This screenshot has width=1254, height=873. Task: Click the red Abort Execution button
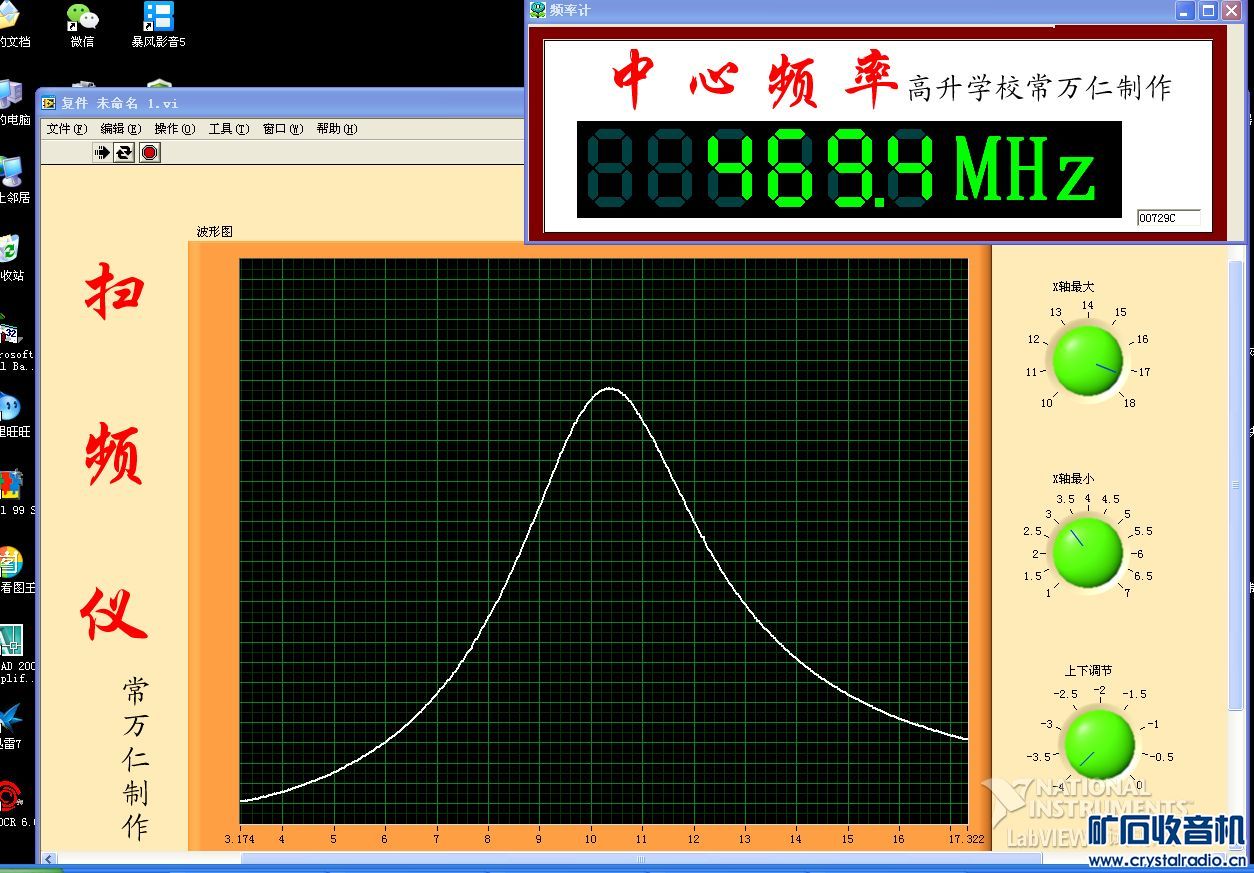click(149, 152)
